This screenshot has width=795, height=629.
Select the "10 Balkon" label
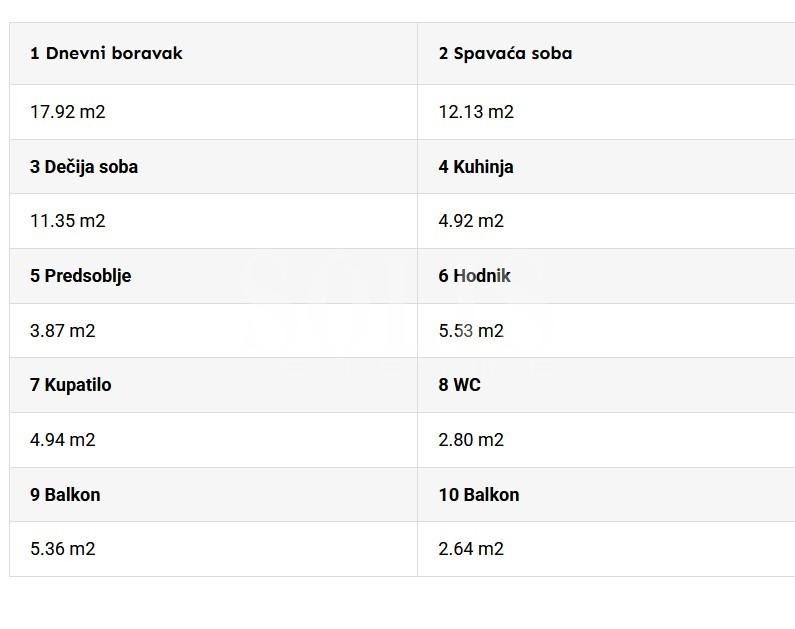tap(478, 495)
